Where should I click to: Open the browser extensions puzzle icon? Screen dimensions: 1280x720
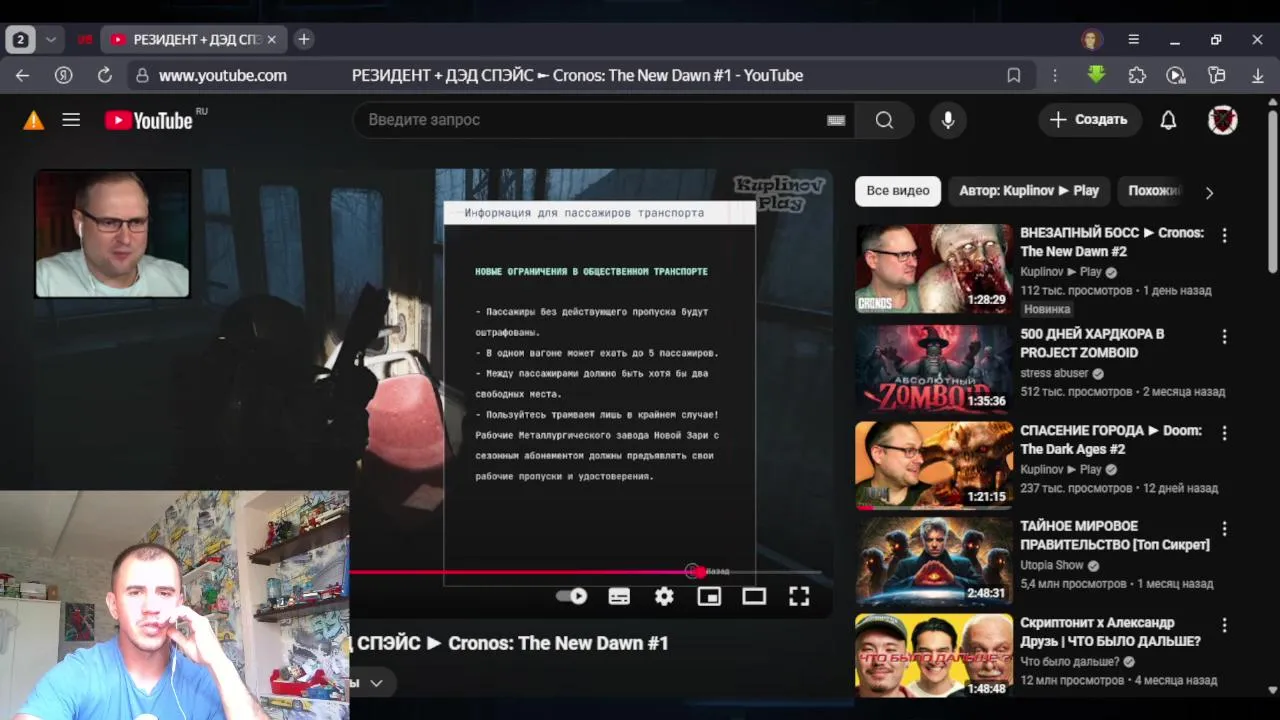[1137, 75]
